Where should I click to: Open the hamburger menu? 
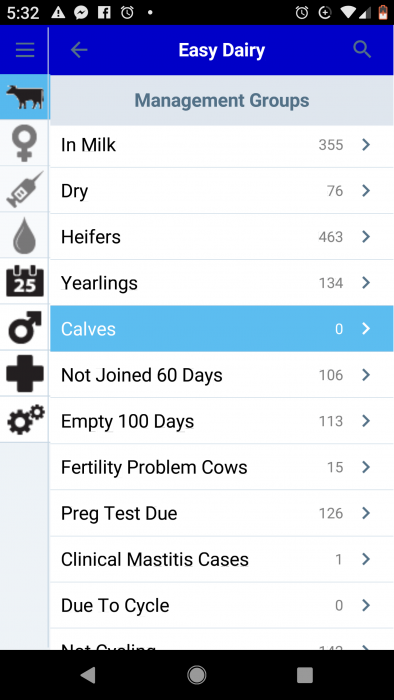25,50
